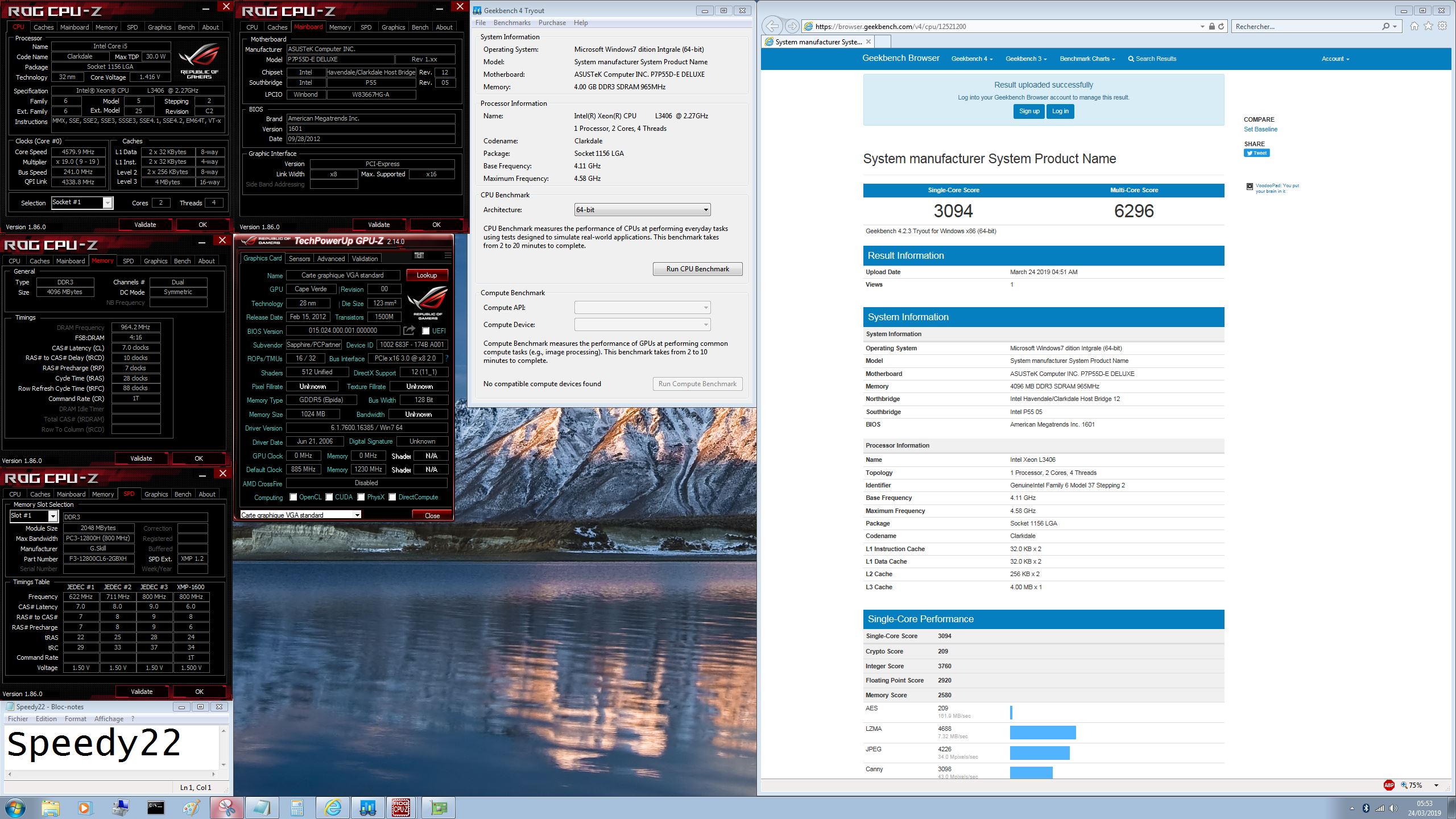This screenshot has width=1456, height=819.
Task: Toggle the PhysX checkbox
Action: pyautogui.click(x=361, y=497)
